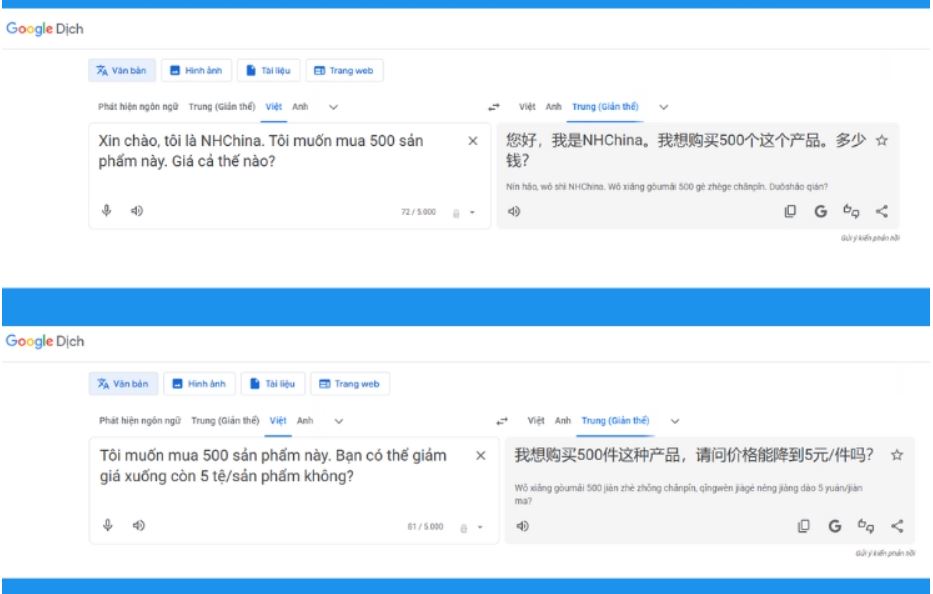This screenshot has height=594, width=933.
Task: Select Phát hiện ngôn ngữ in the bottom translator
Action: [140, 421]
